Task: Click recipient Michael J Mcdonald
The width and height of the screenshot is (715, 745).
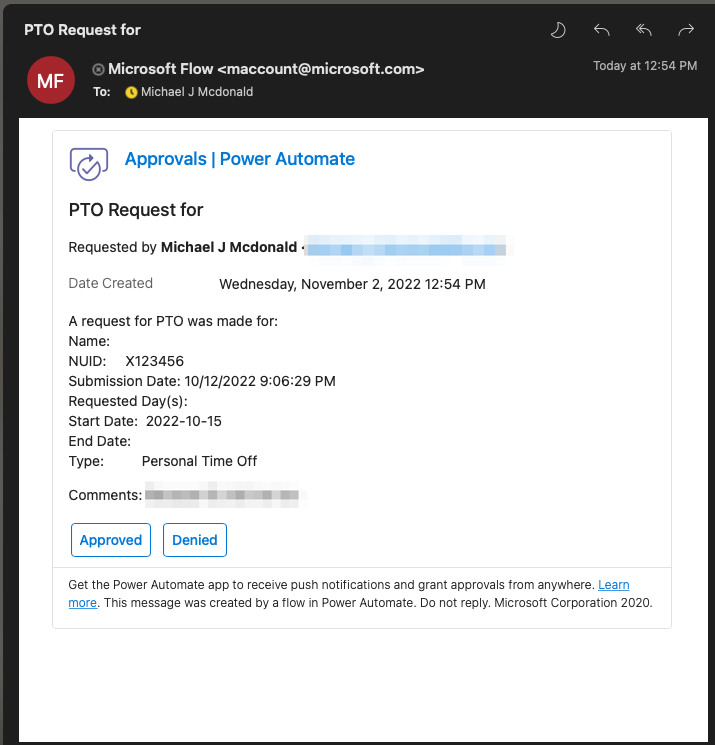Action: 197,92
